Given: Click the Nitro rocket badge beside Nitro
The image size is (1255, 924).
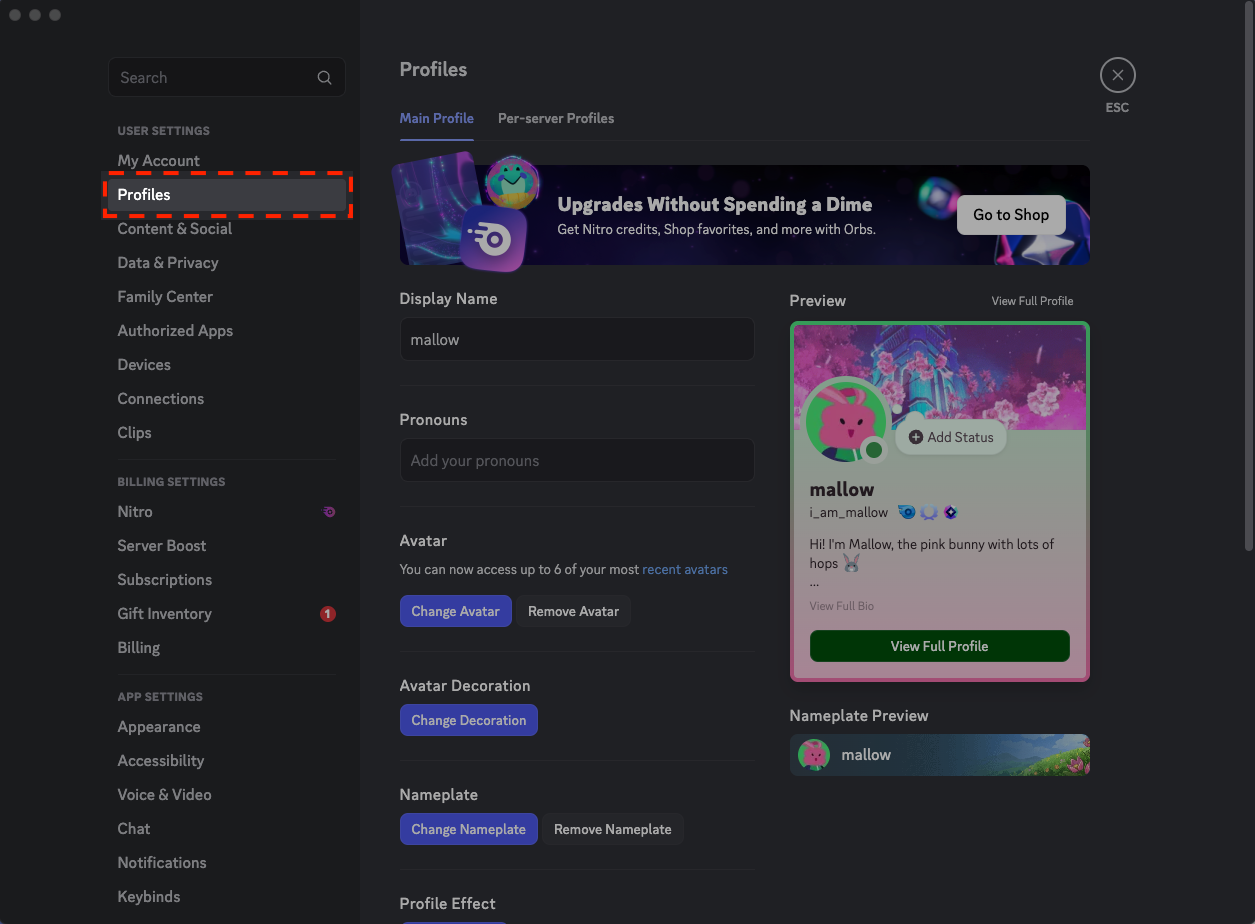Looking at the screenshot, I should (329, 512).
